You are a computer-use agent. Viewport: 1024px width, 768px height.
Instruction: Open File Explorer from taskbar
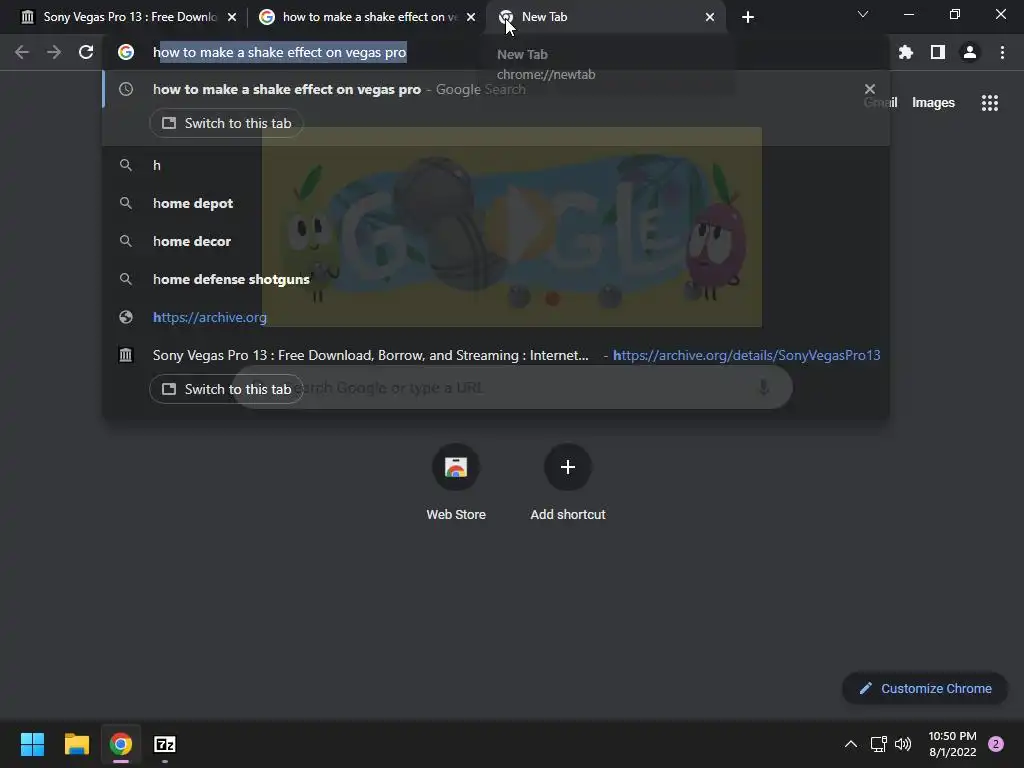76,744
